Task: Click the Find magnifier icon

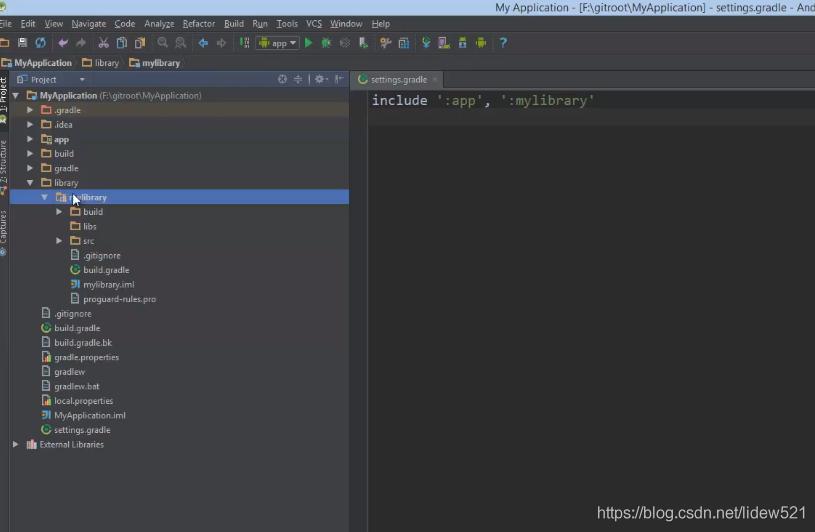Action: (163, 43)
